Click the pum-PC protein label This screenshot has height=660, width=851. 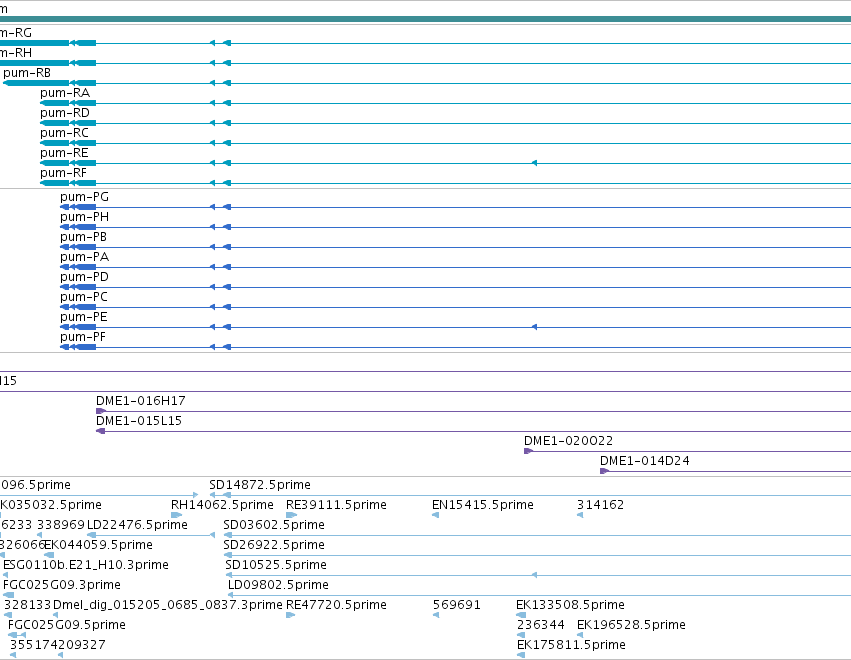(84, 297)
